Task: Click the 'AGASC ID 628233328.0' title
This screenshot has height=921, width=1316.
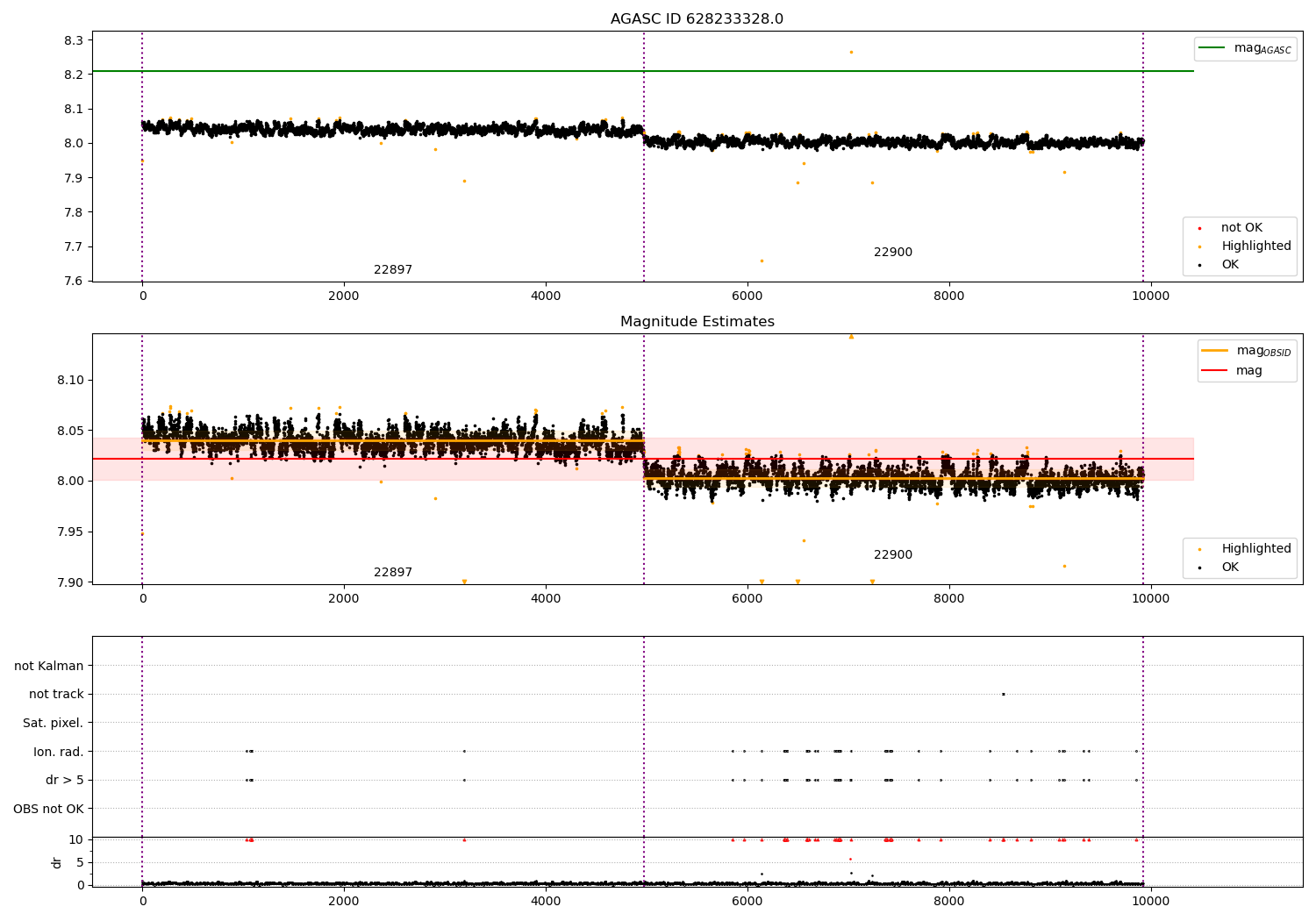Action: click(697, 19)
